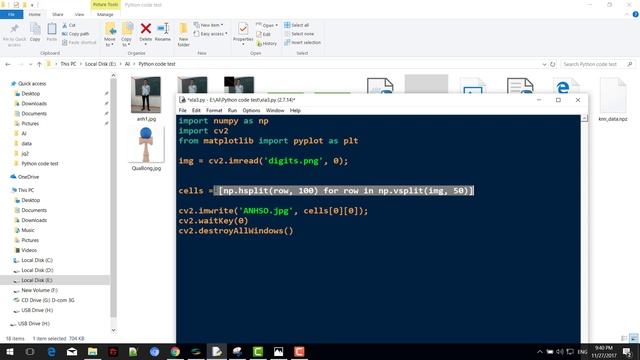Select Local Disk (C:) in tree
The height and width of the screenshot is (360, 640).
37,260
